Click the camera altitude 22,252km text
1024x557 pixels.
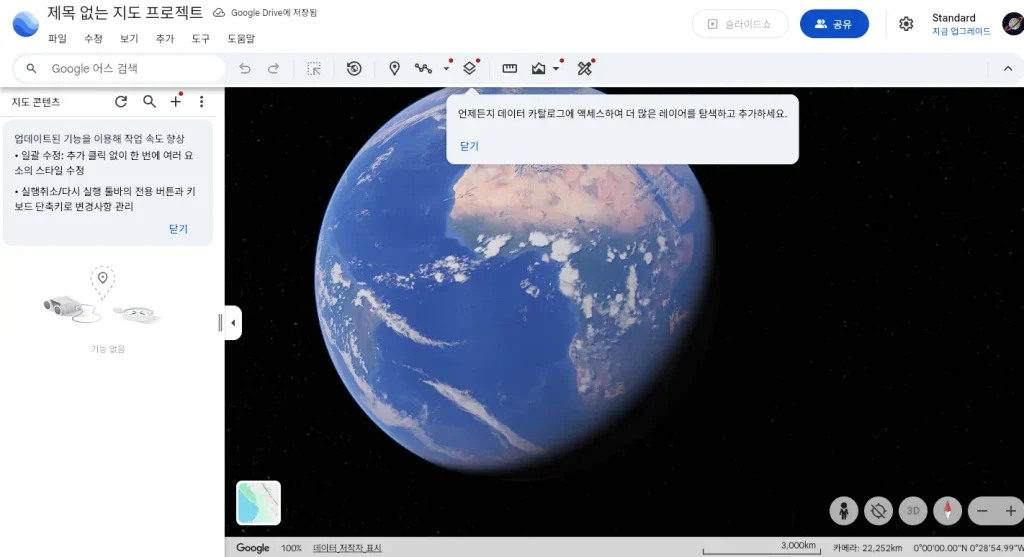click(867, 548)
